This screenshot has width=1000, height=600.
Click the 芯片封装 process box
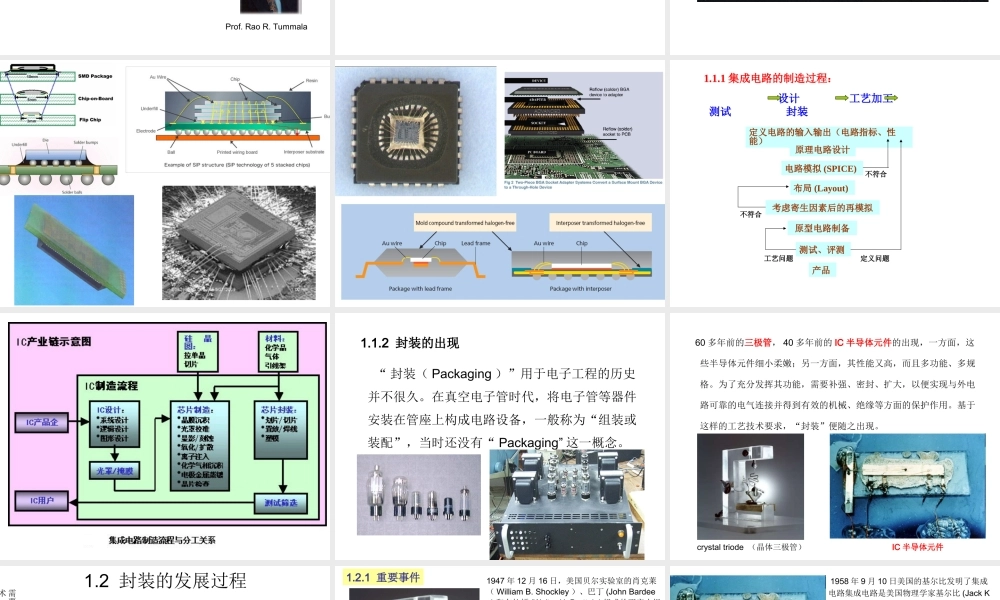coord(281,428)
